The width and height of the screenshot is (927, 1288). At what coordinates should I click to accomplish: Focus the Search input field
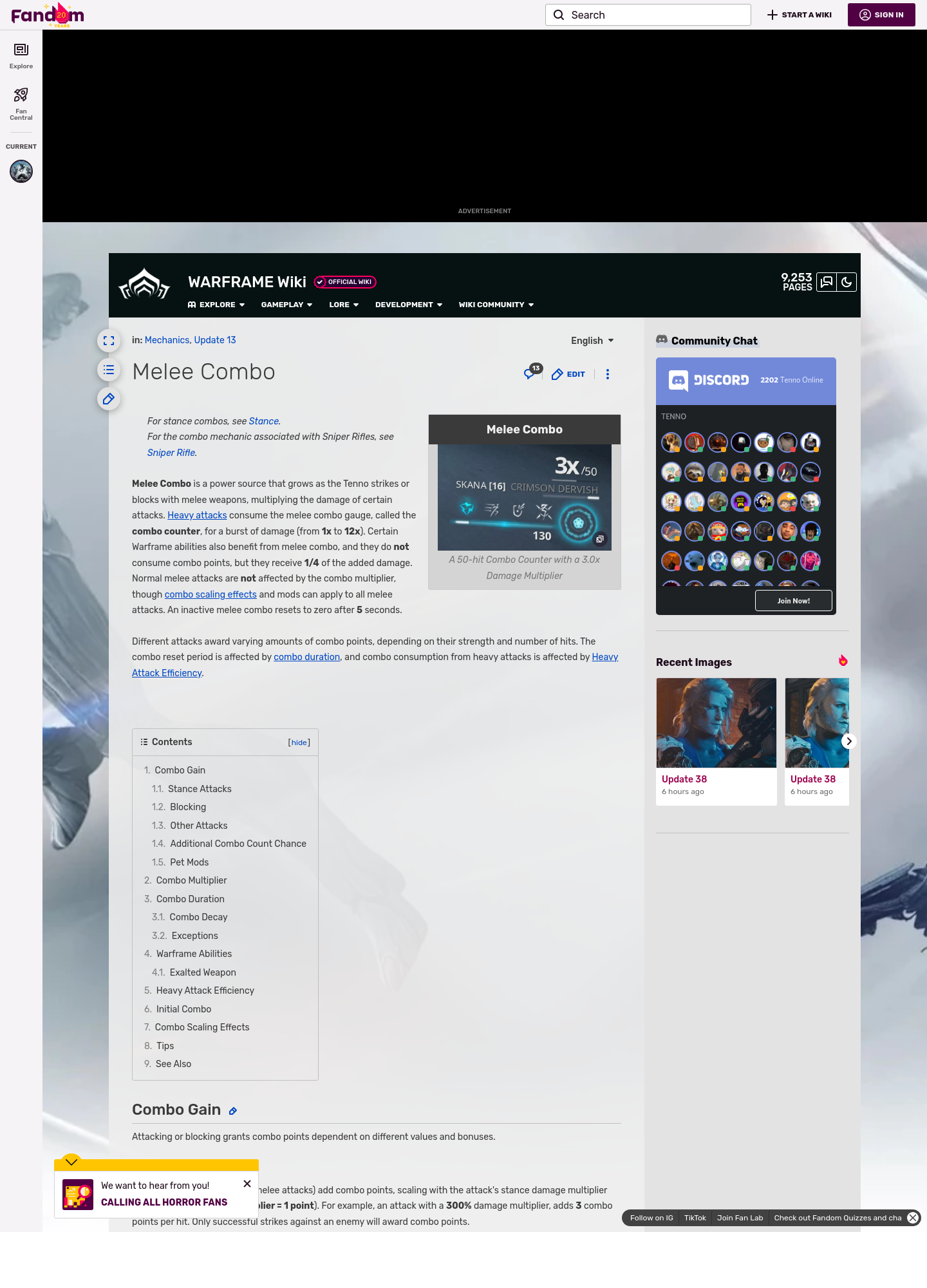pyautogui.click(x=648, y=15)
